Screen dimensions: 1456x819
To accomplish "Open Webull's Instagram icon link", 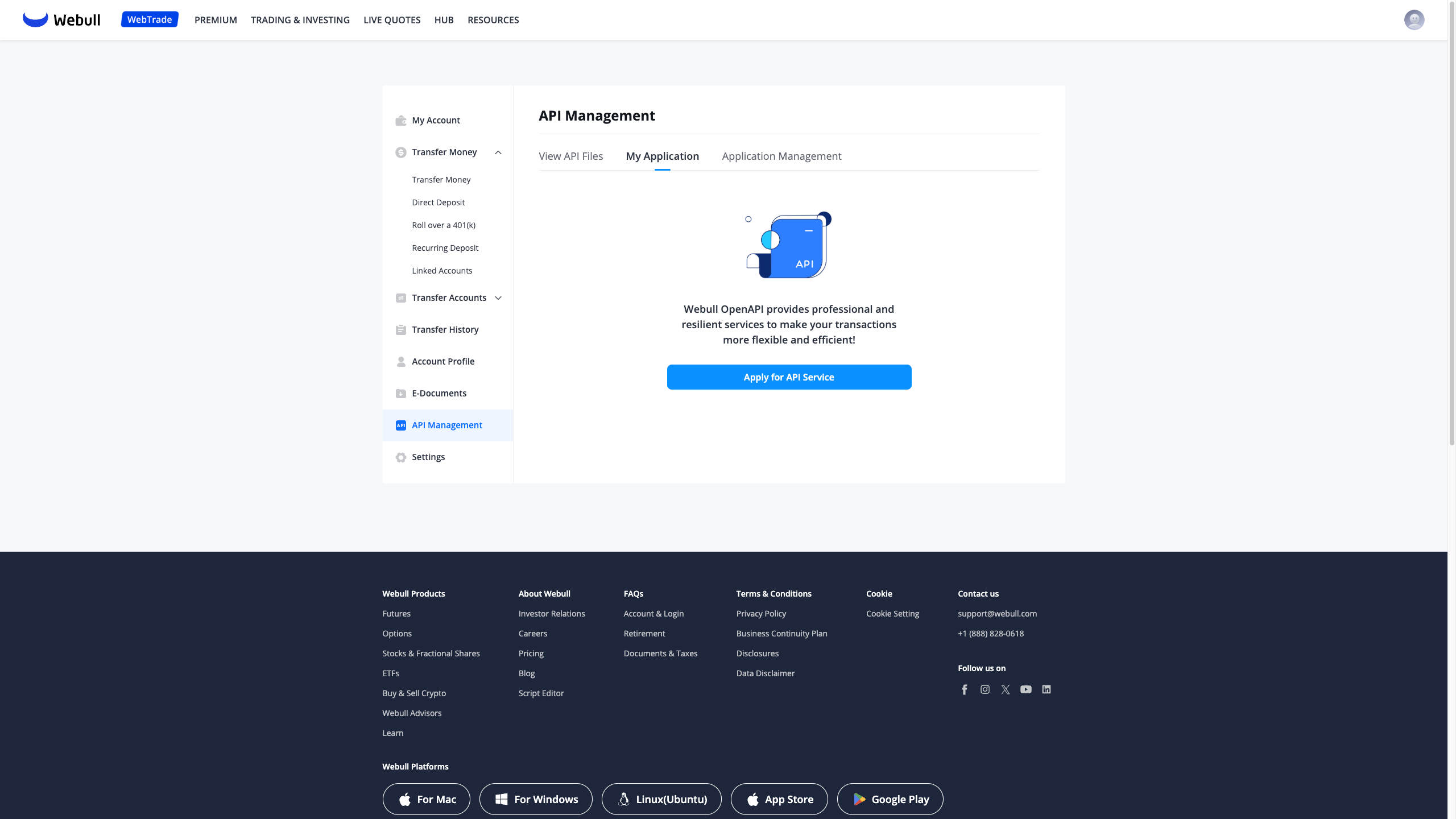I will tap(985, 689).
